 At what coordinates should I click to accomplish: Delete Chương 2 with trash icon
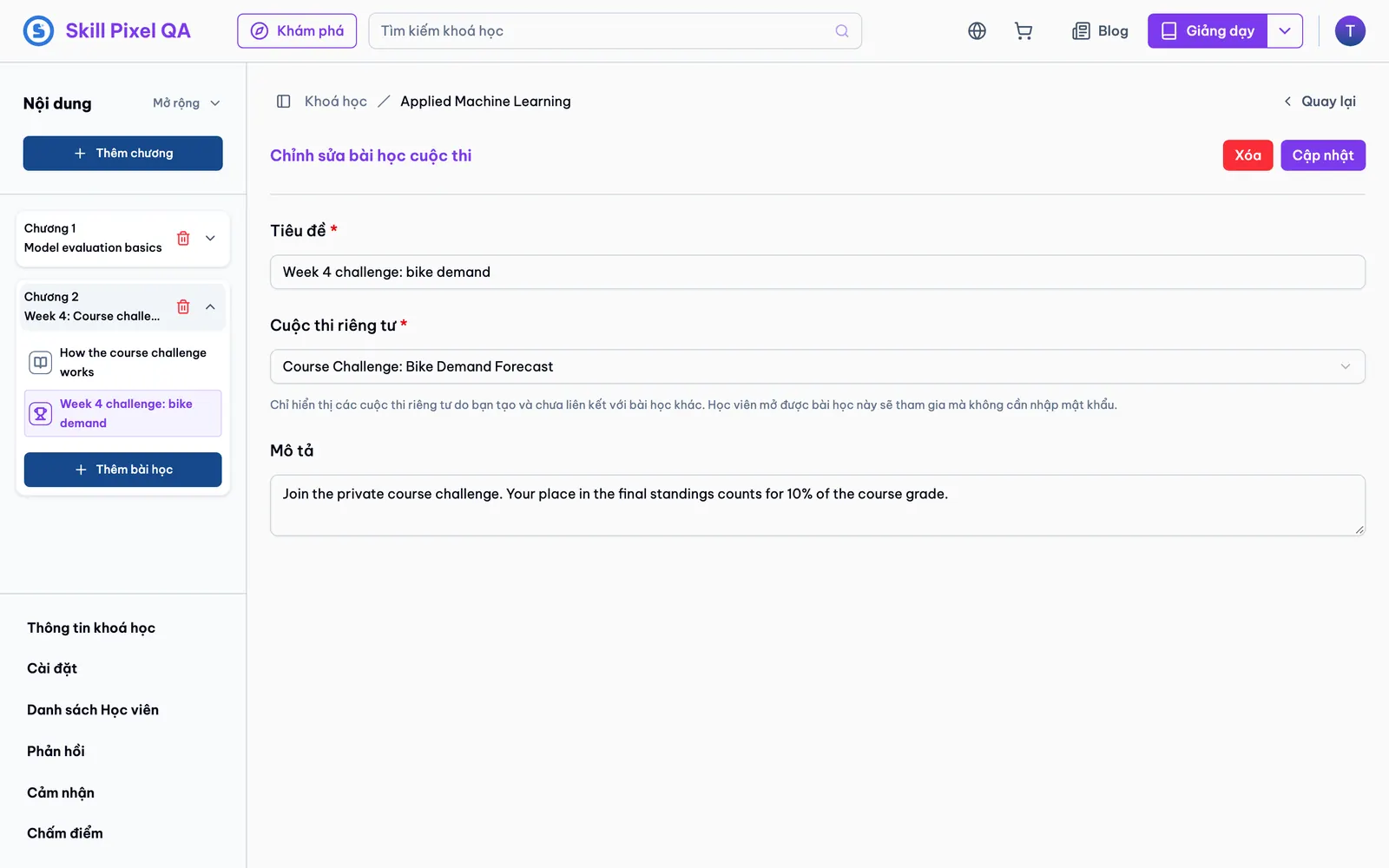(x=183, y=306)
